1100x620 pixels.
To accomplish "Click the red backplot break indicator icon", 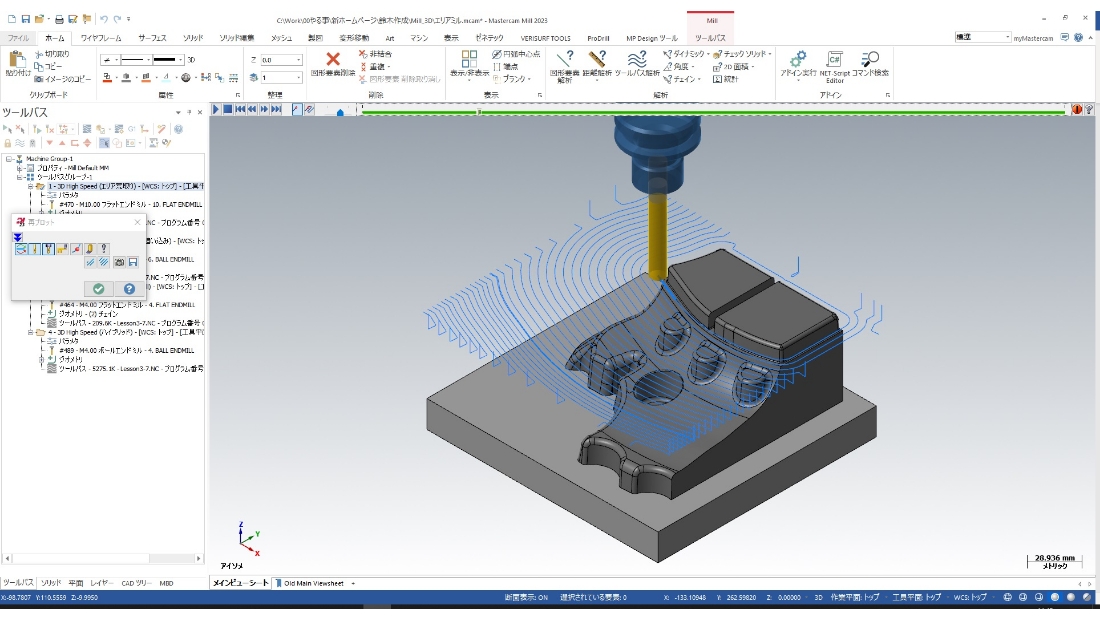I will pos(1077,109).
